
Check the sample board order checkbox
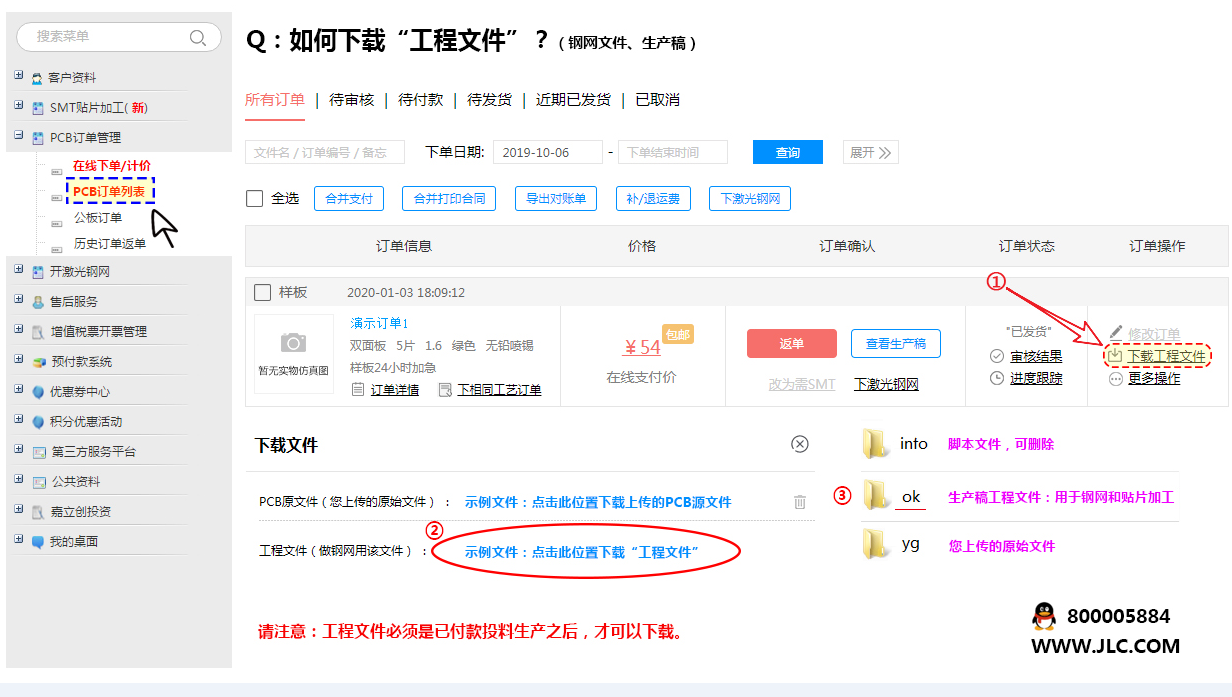pyautogui.click(x=263, y=293)
